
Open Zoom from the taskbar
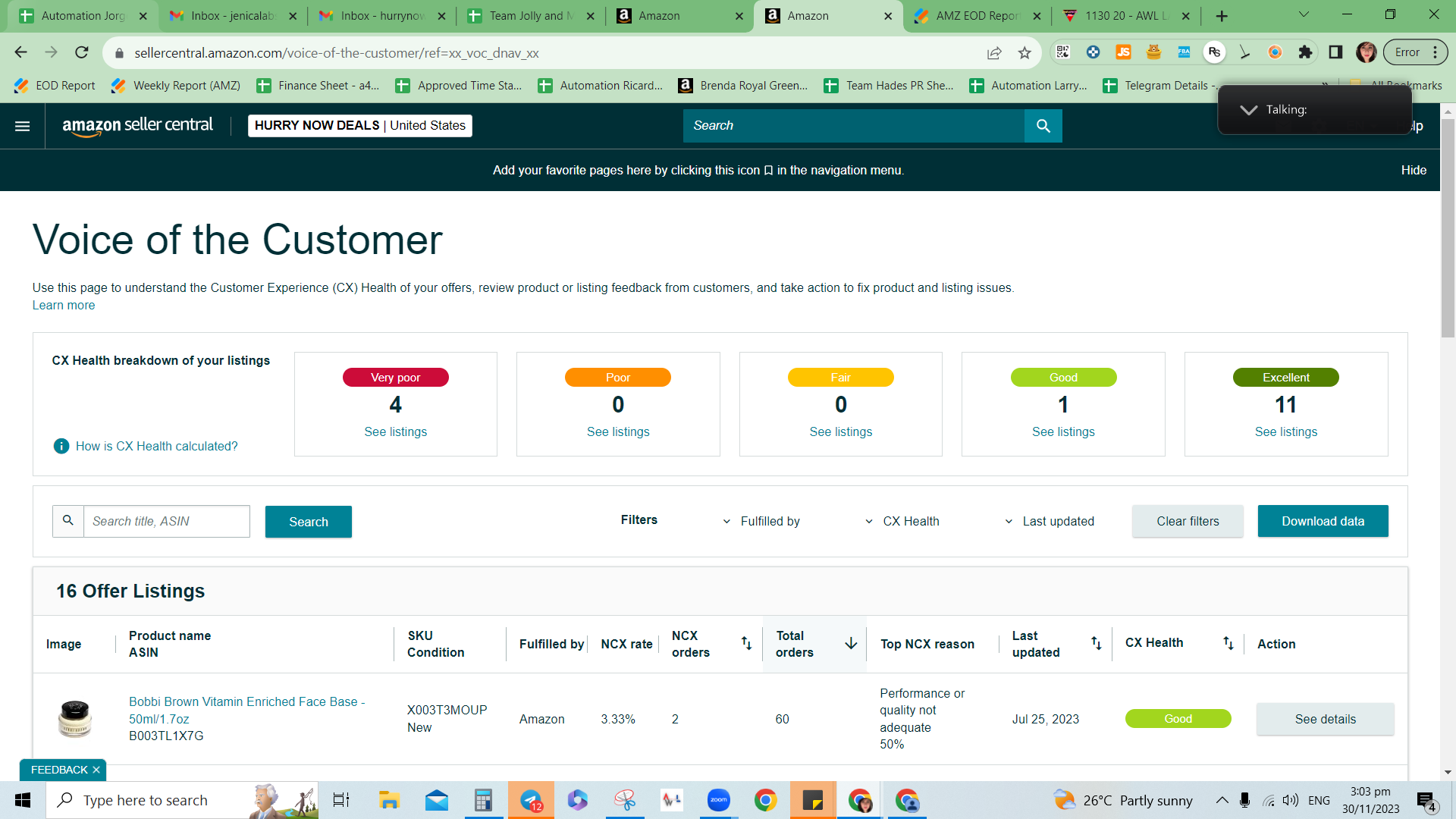point(718,800)
